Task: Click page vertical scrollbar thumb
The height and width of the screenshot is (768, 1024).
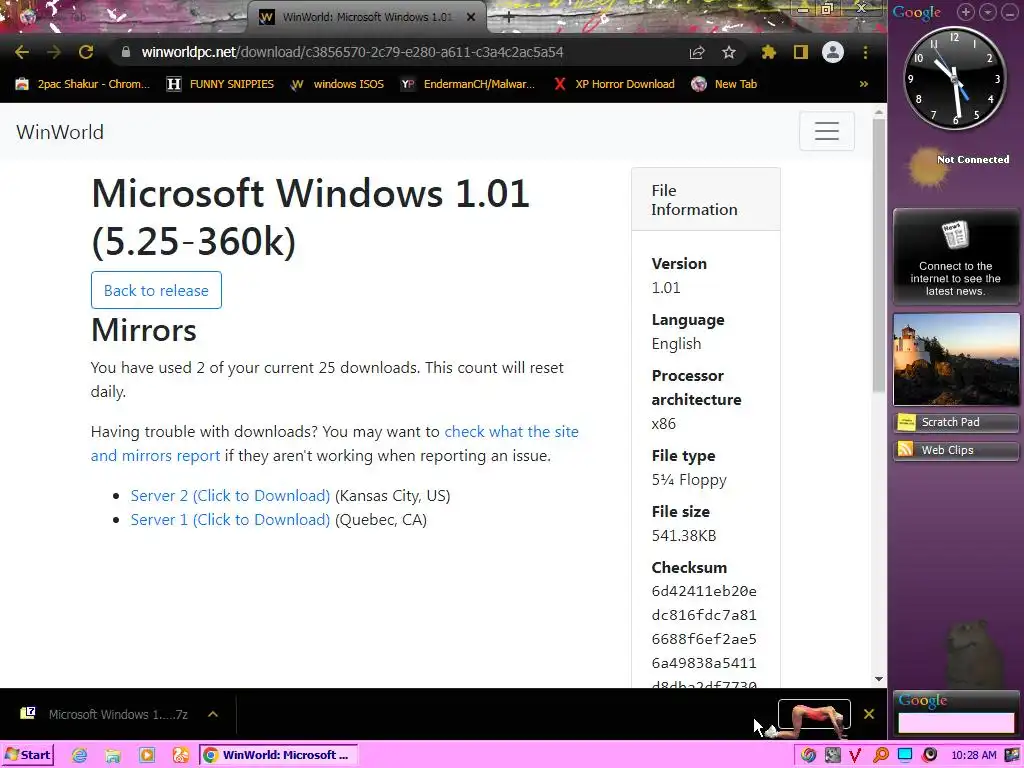Action: (878, 256)
